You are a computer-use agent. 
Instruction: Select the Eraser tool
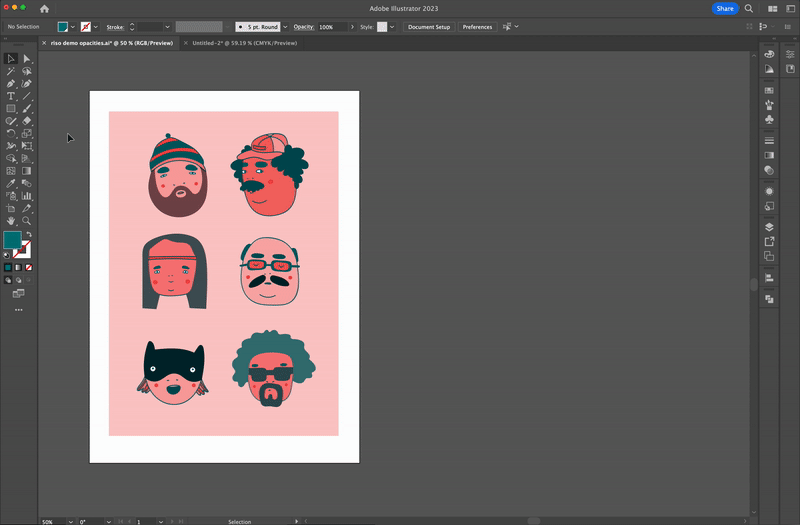pyautogui.click(x=27, y=121)
